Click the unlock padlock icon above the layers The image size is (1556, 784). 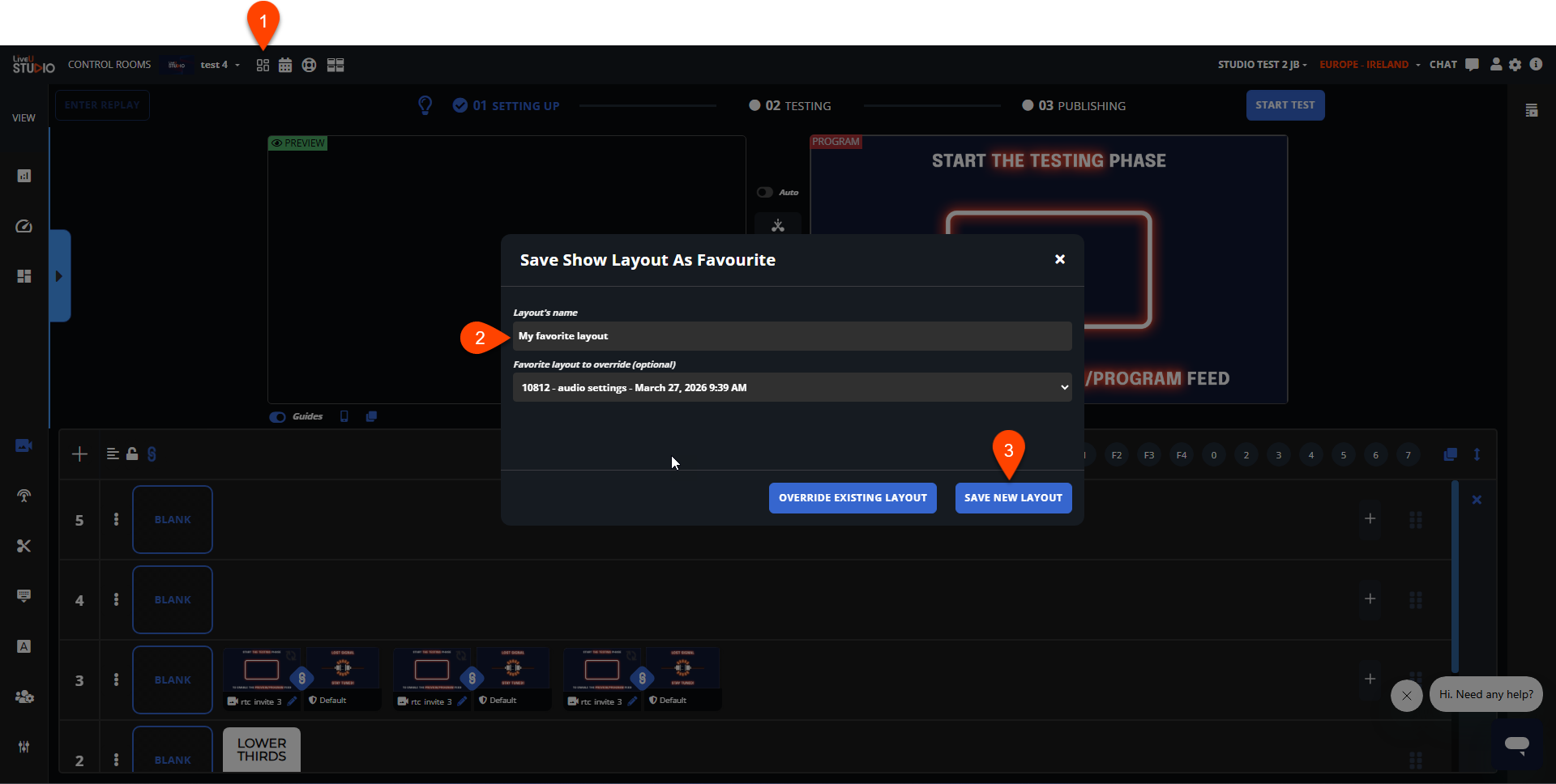(x=132, y=454)
